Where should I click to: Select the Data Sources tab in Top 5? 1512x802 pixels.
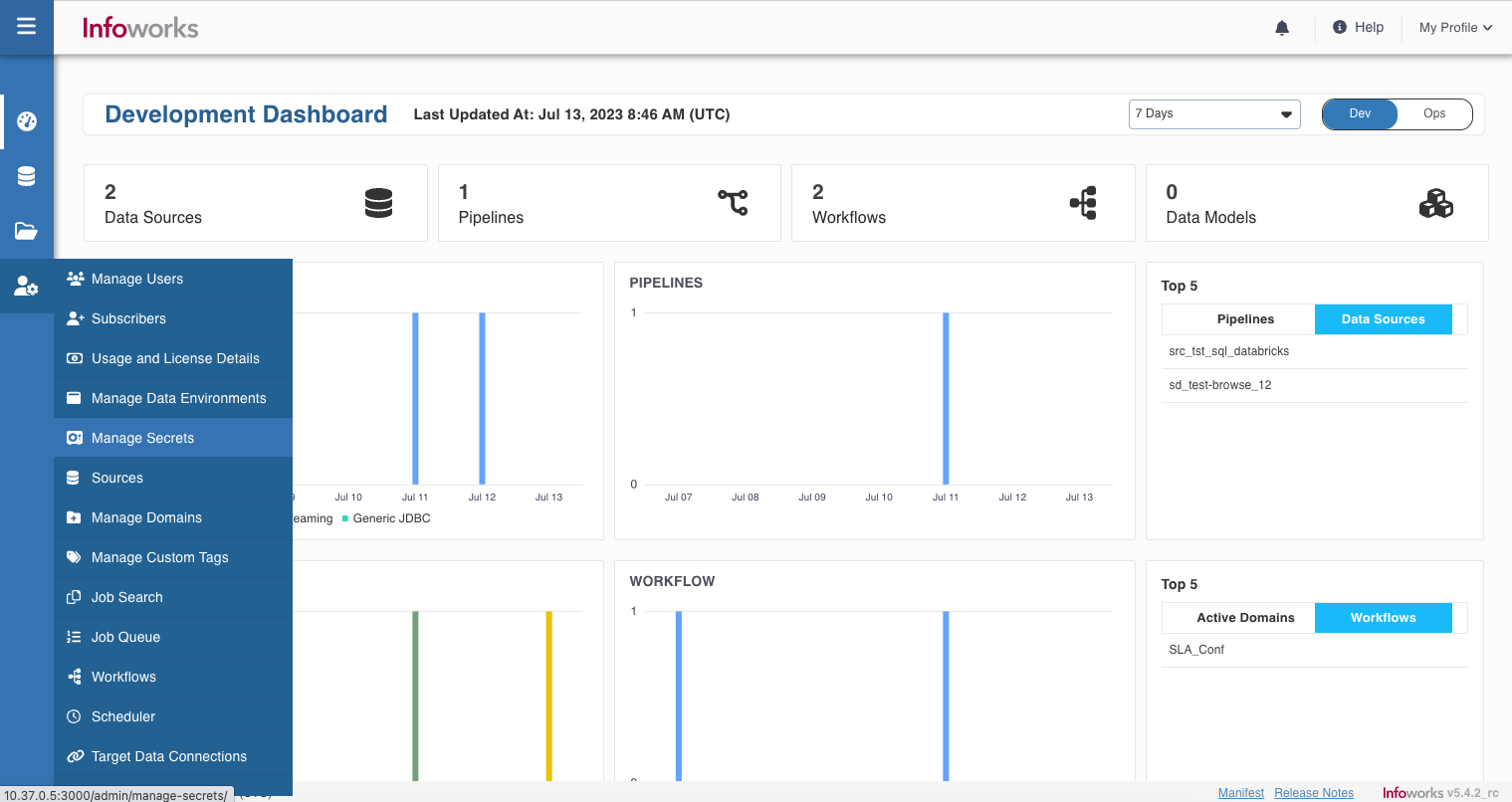pos(1383,319)
